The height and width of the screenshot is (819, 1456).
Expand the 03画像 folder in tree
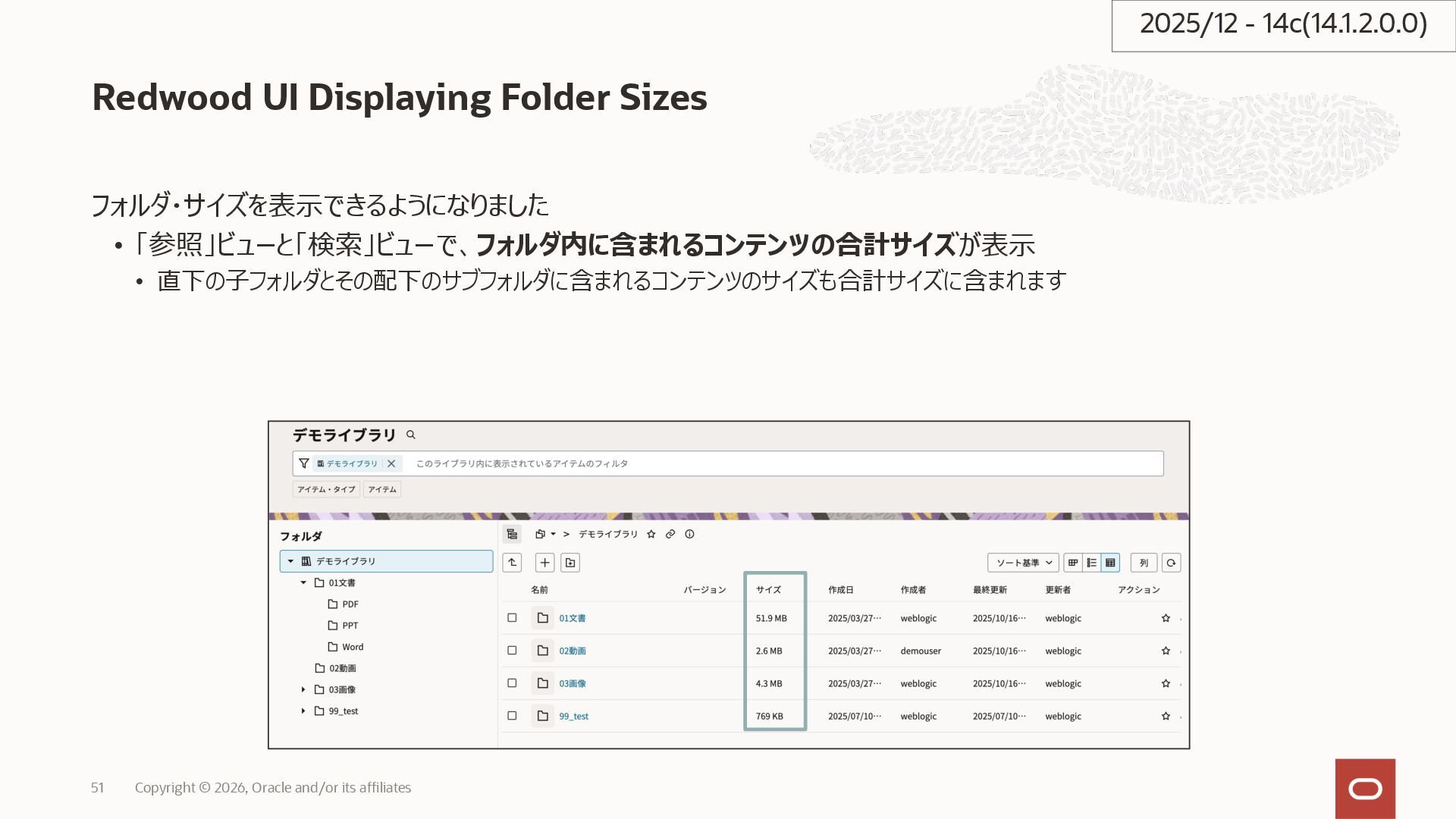pos(303,689)
